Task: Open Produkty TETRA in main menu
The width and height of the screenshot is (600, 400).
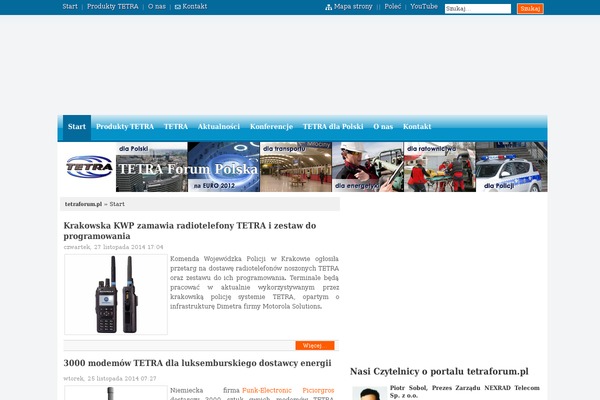Action: tap(125, 127)
